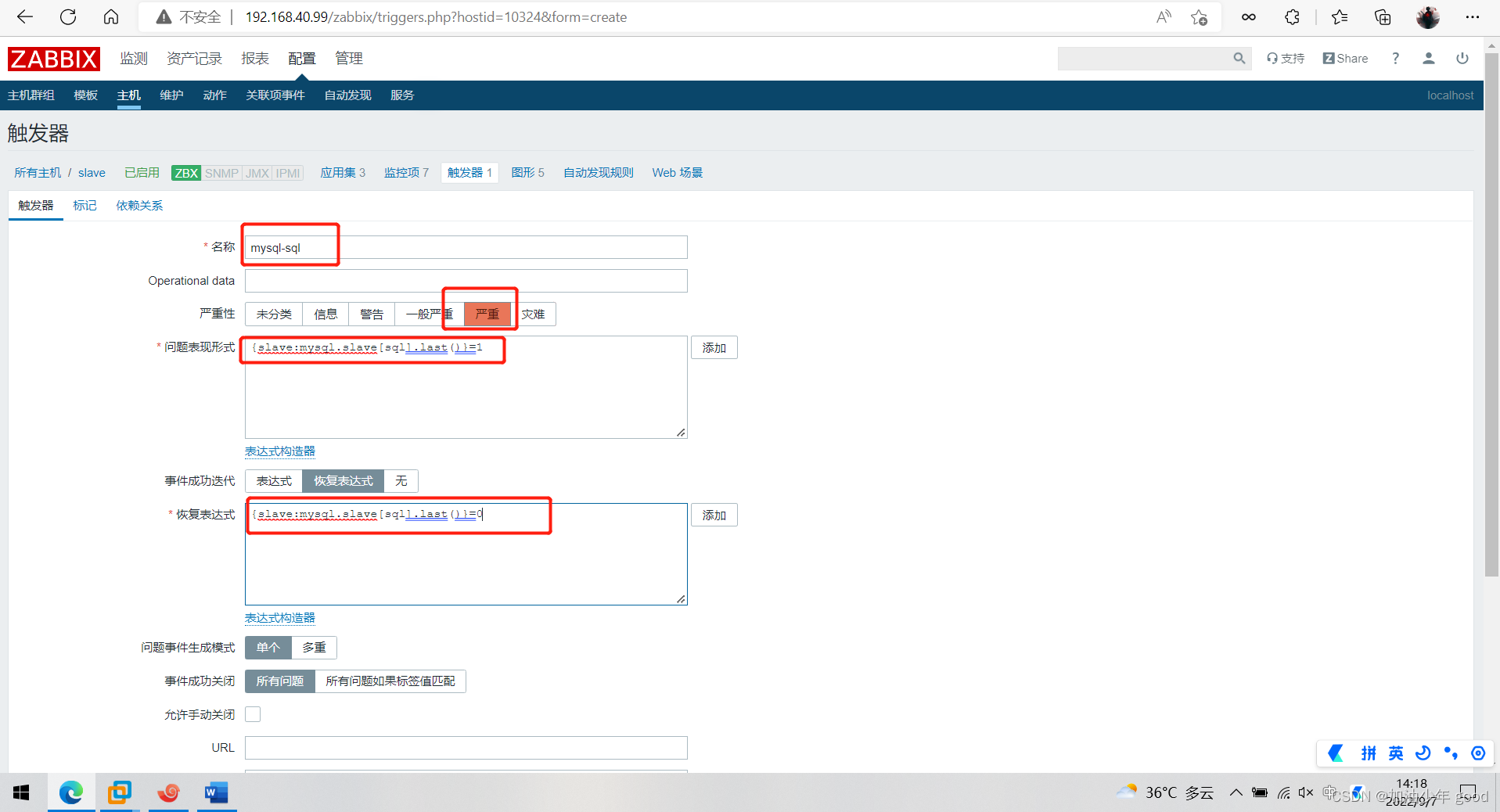The width and height of the screenshot is (1500, 812).
Task: Open Windows Start menu
Action: point(21,792)
